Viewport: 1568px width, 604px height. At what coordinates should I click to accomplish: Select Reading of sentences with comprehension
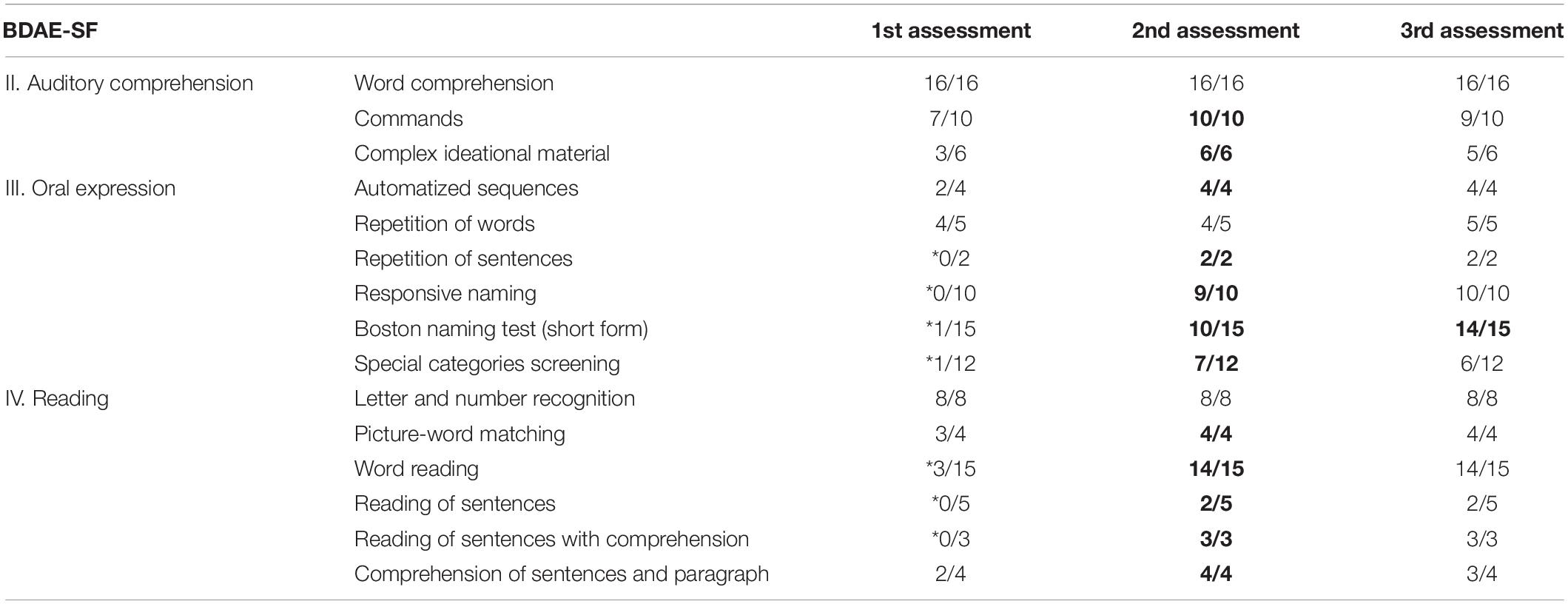[x=551, y=539]
